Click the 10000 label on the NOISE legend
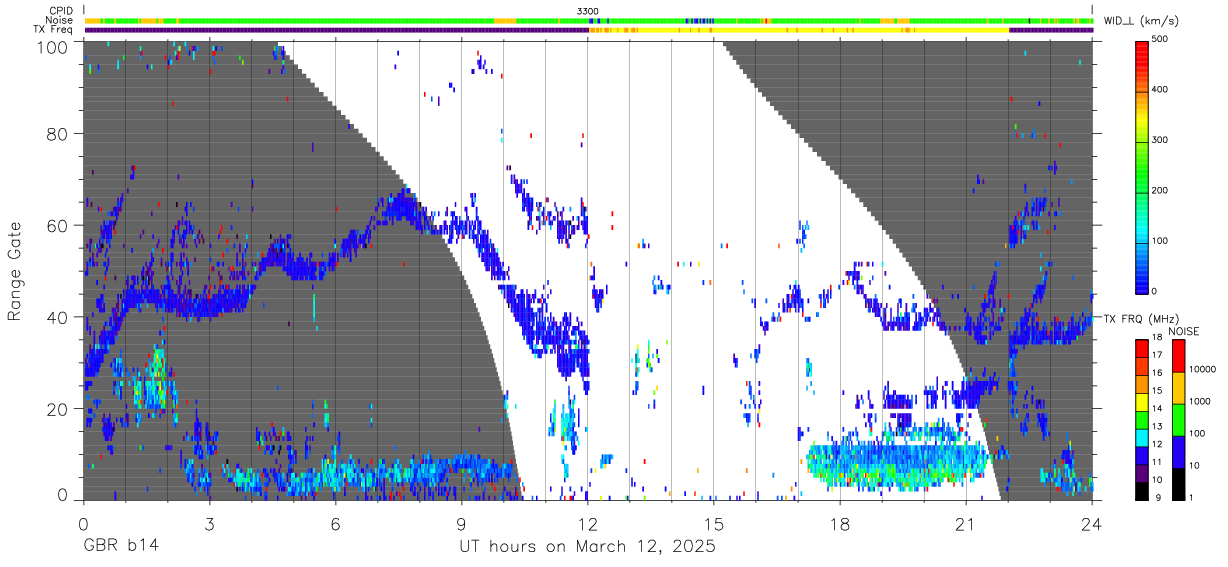1228x567 pixels. [1204, 369]
